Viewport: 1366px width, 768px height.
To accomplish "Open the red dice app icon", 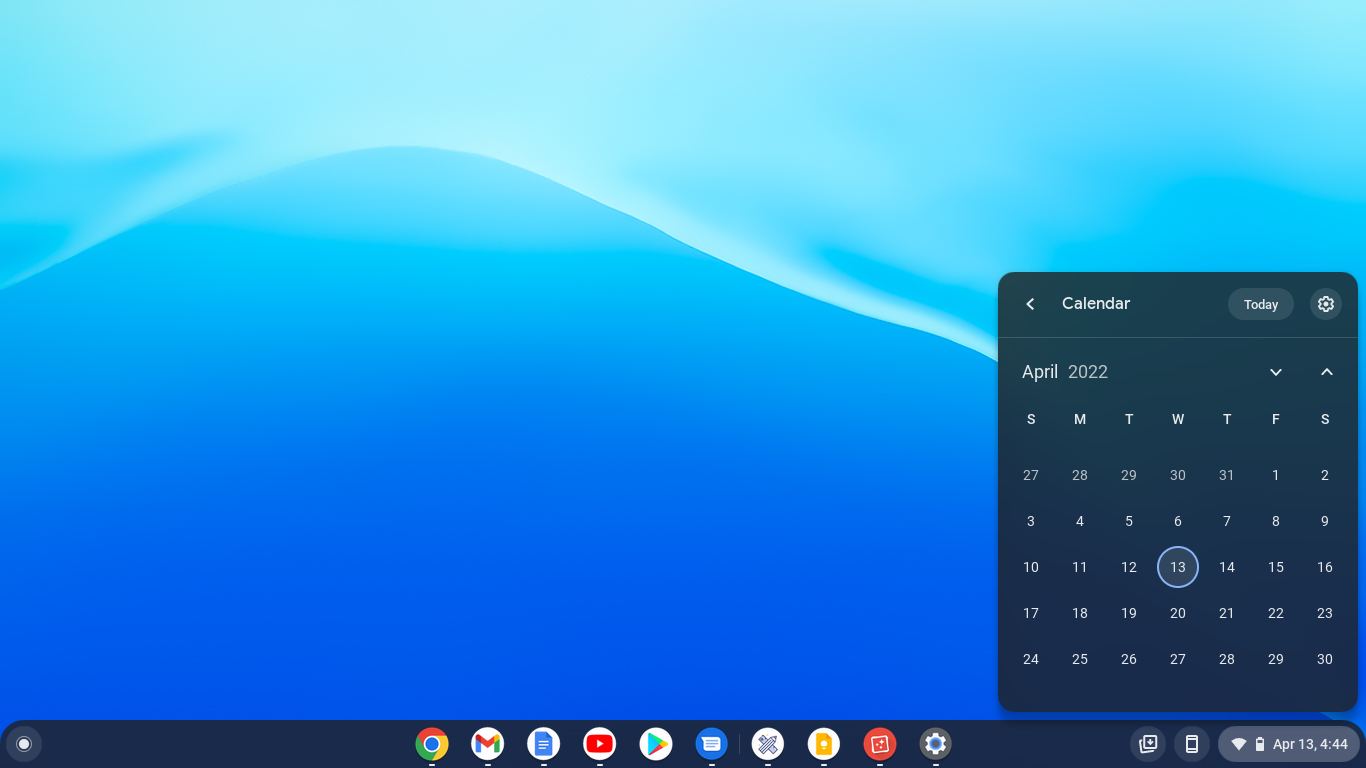I will coord(880,744).
